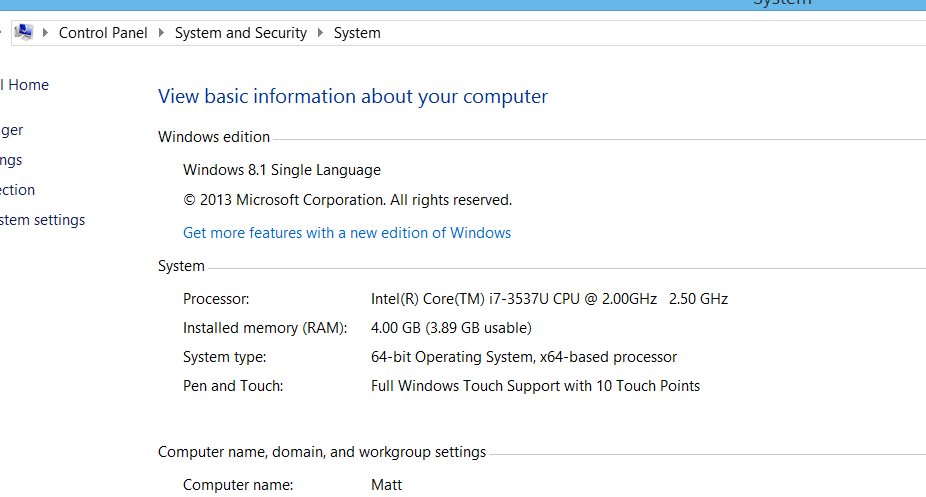Viewport: 926px width, 497px height.
Task: Get more features with new Windows edition
Action: pos(347,233)
